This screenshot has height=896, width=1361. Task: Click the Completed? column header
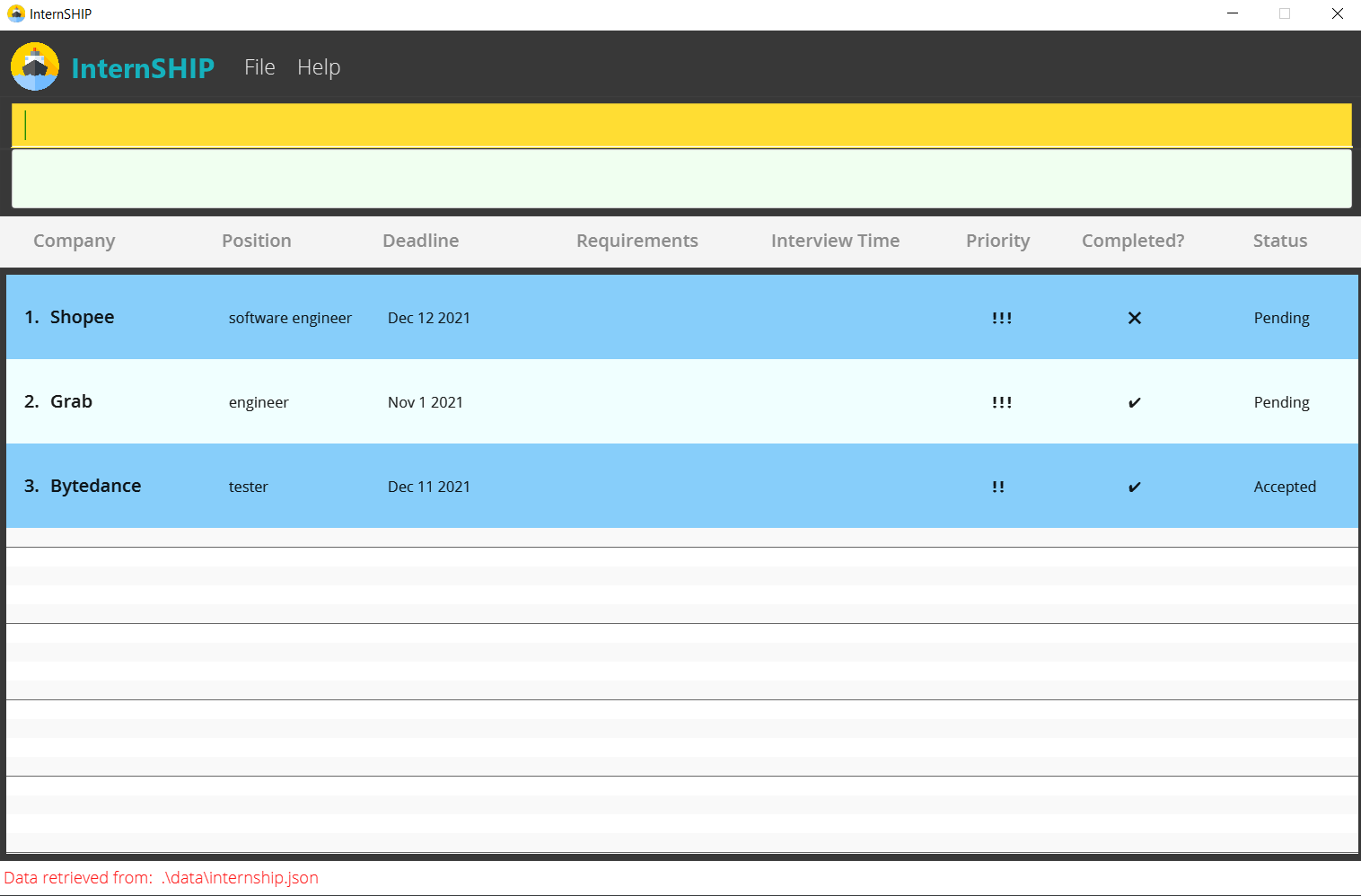point(1133,241)
